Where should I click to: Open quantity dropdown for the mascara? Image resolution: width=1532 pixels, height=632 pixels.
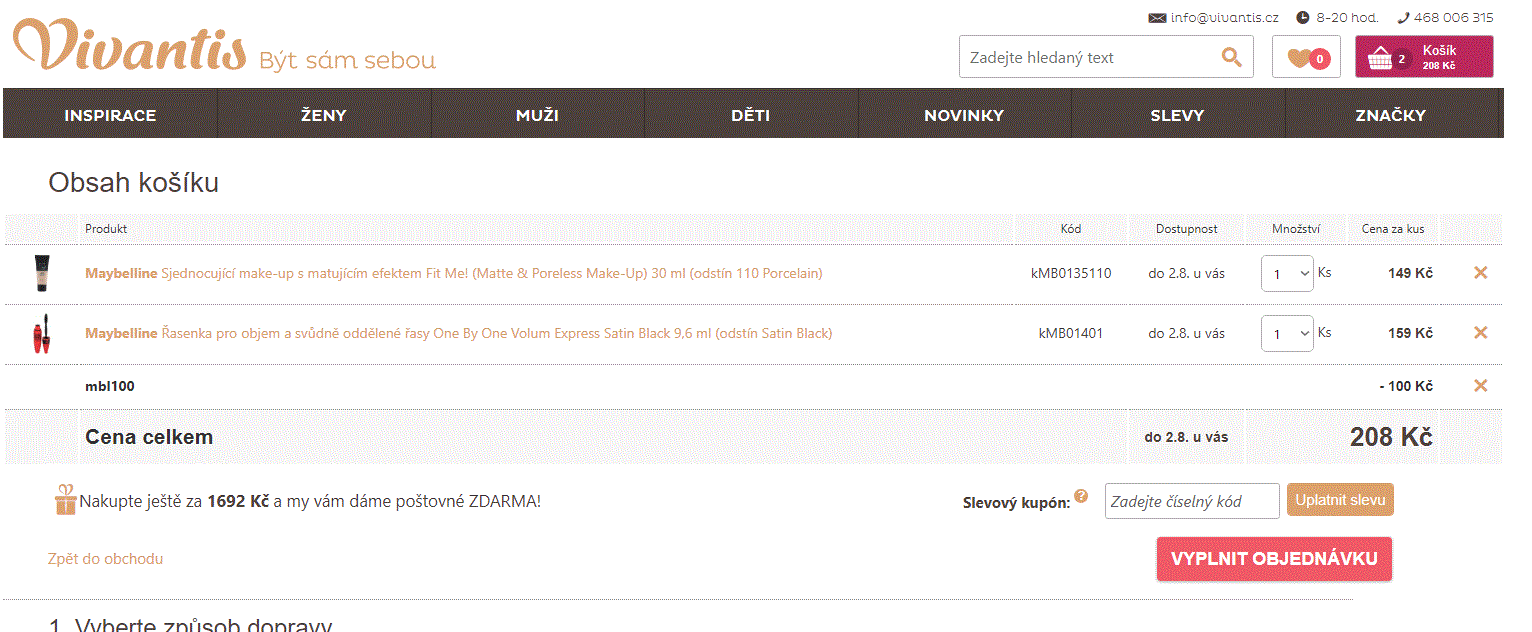click(x=1287, y=333)
